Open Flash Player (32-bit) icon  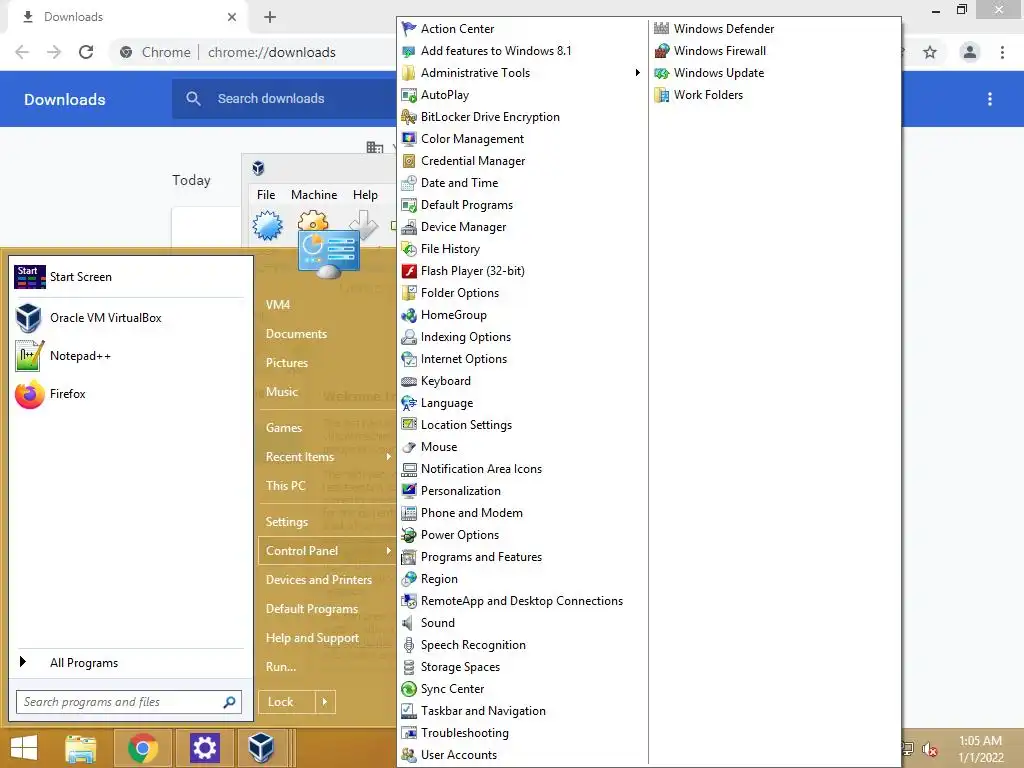pyautogui.click(x=409, y=271)
